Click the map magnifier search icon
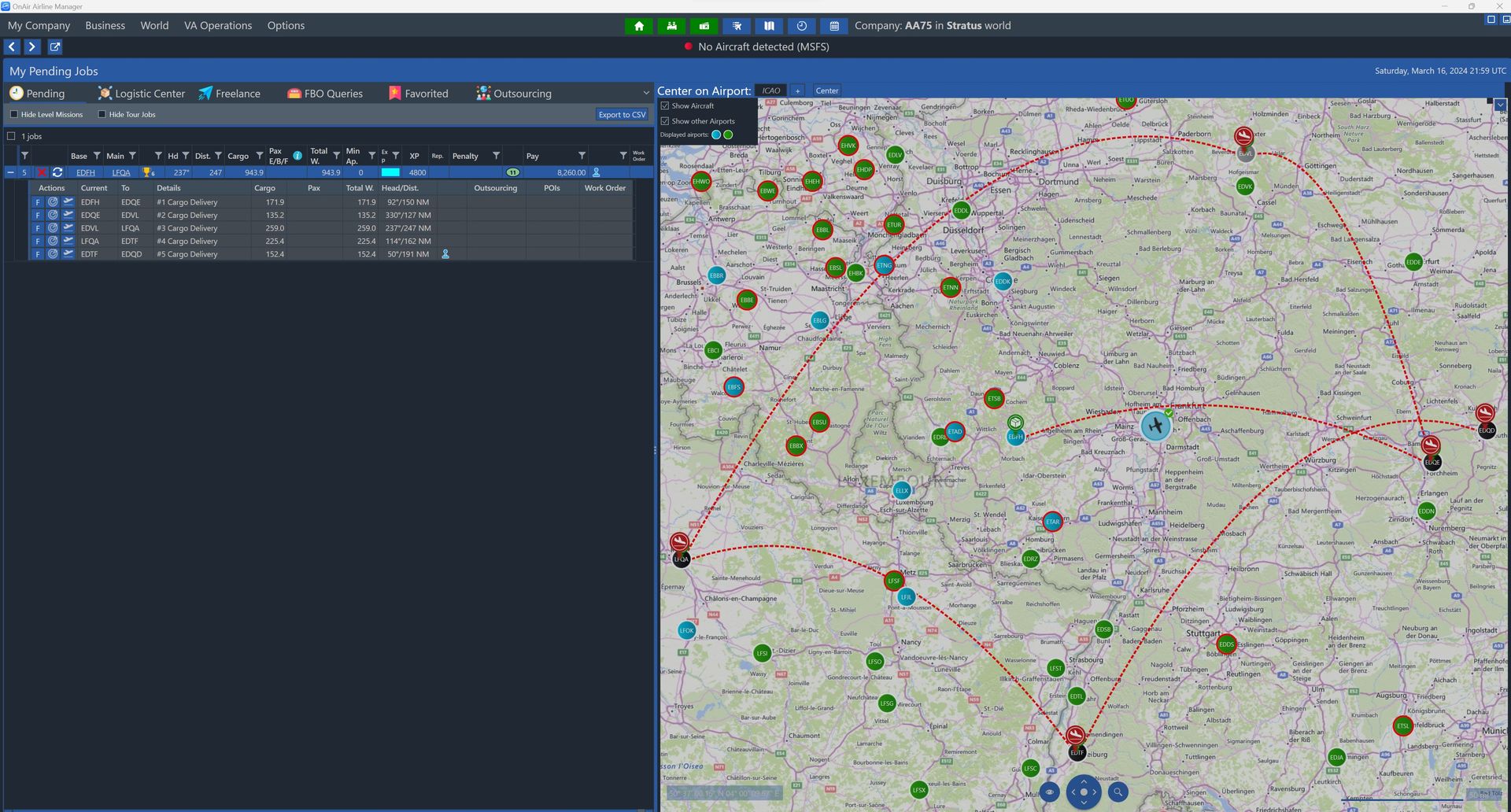This screenshot has width=1511, height=812. [1117, 792]
